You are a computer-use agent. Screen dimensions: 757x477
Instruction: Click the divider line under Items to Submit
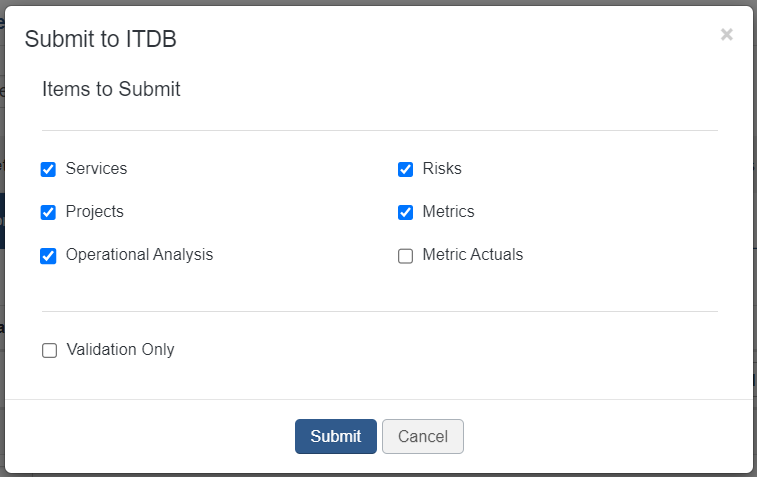(380, 130)
